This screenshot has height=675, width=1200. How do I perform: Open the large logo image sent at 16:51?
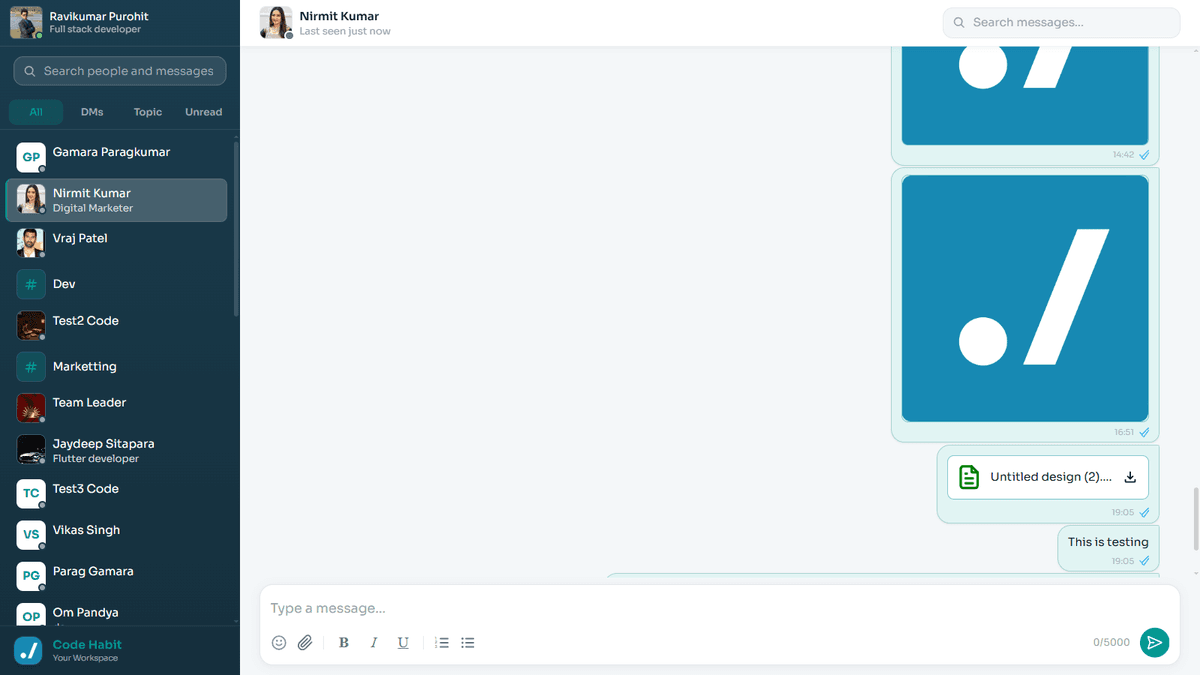pos(1025,298)
